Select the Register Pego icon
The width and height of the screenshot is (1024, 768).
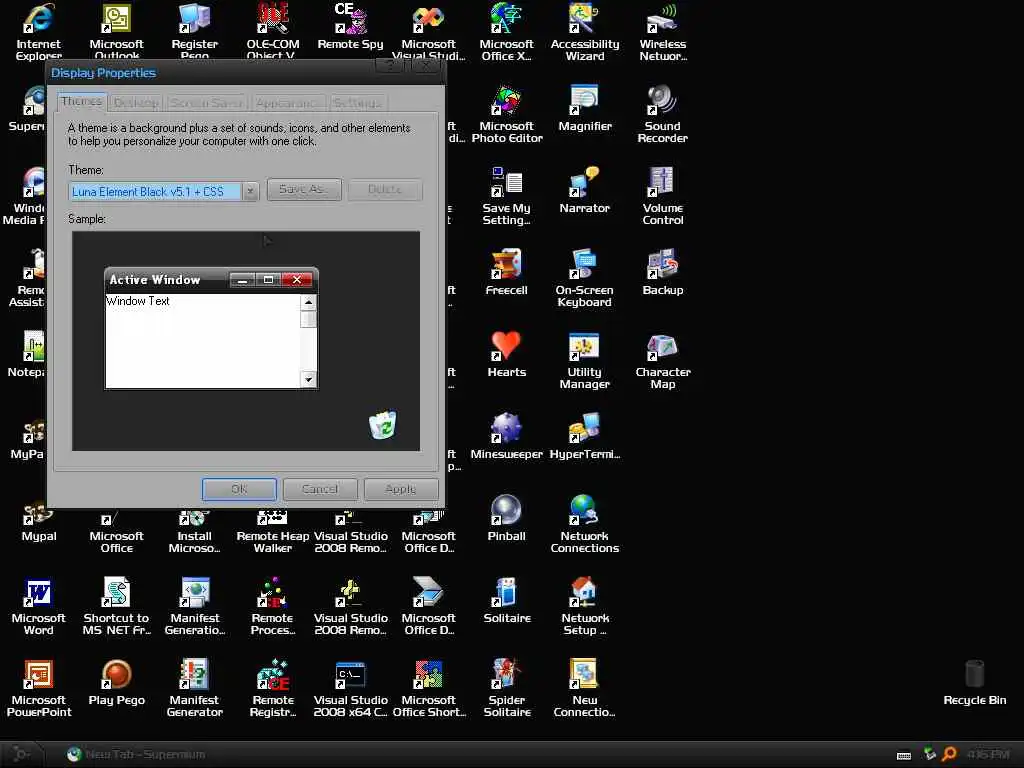click(x=195, y=31)
